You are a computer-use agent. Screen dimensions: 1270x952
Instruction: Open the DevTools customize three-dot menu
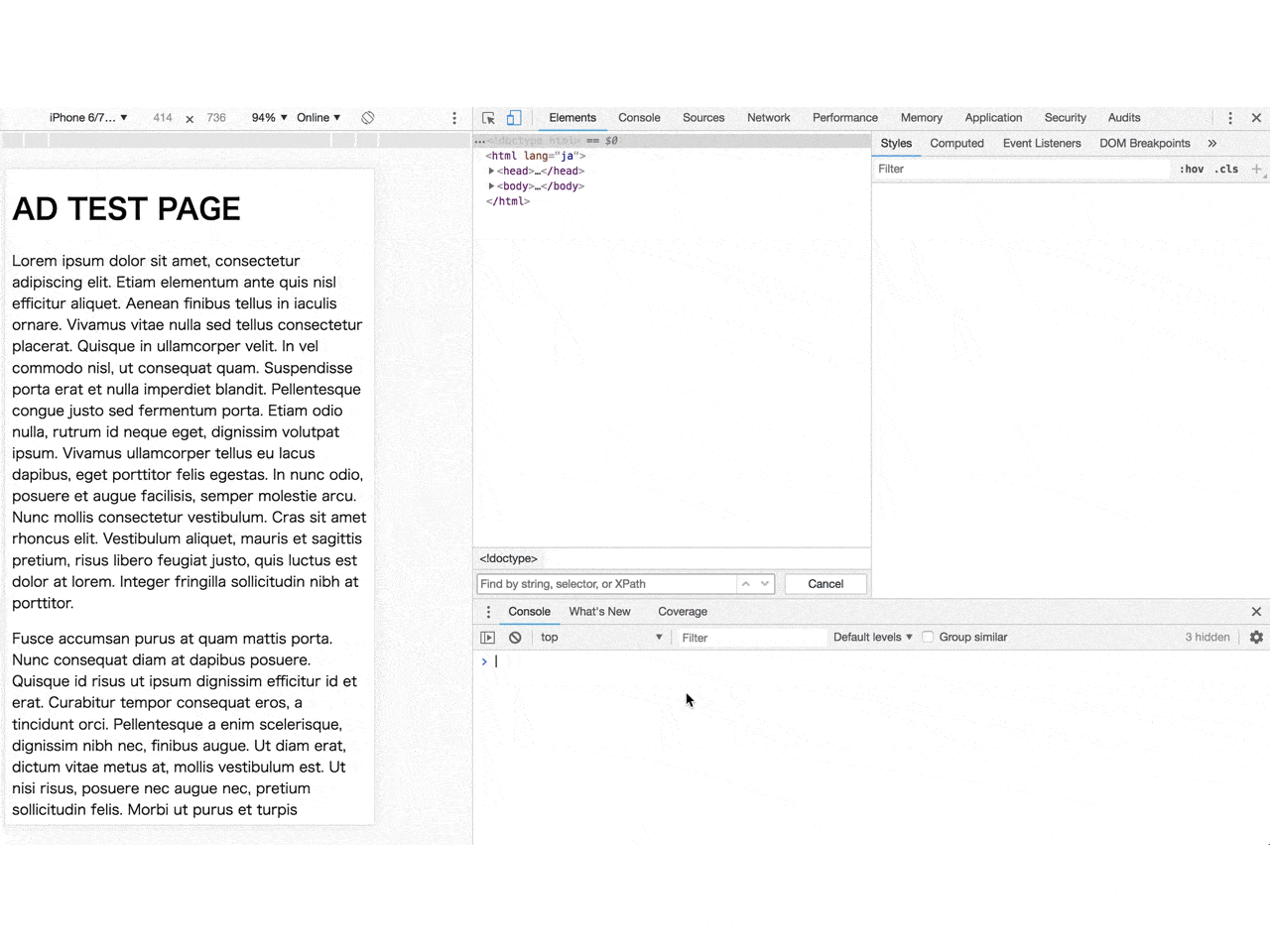tap(1230, 118)
